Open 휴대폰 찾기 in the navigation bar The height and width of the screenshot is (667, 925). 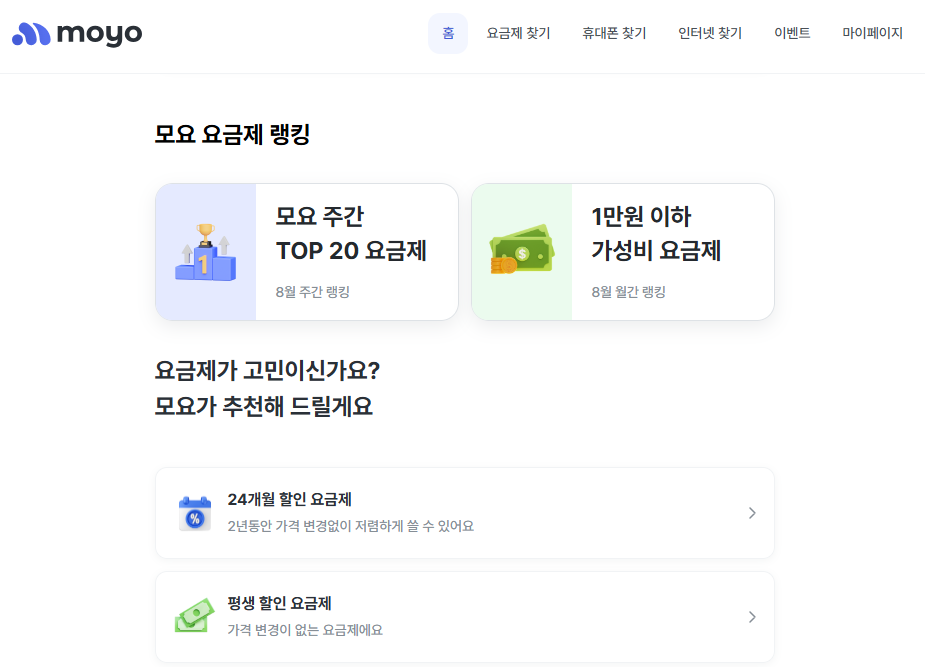(x=613, y=32)
